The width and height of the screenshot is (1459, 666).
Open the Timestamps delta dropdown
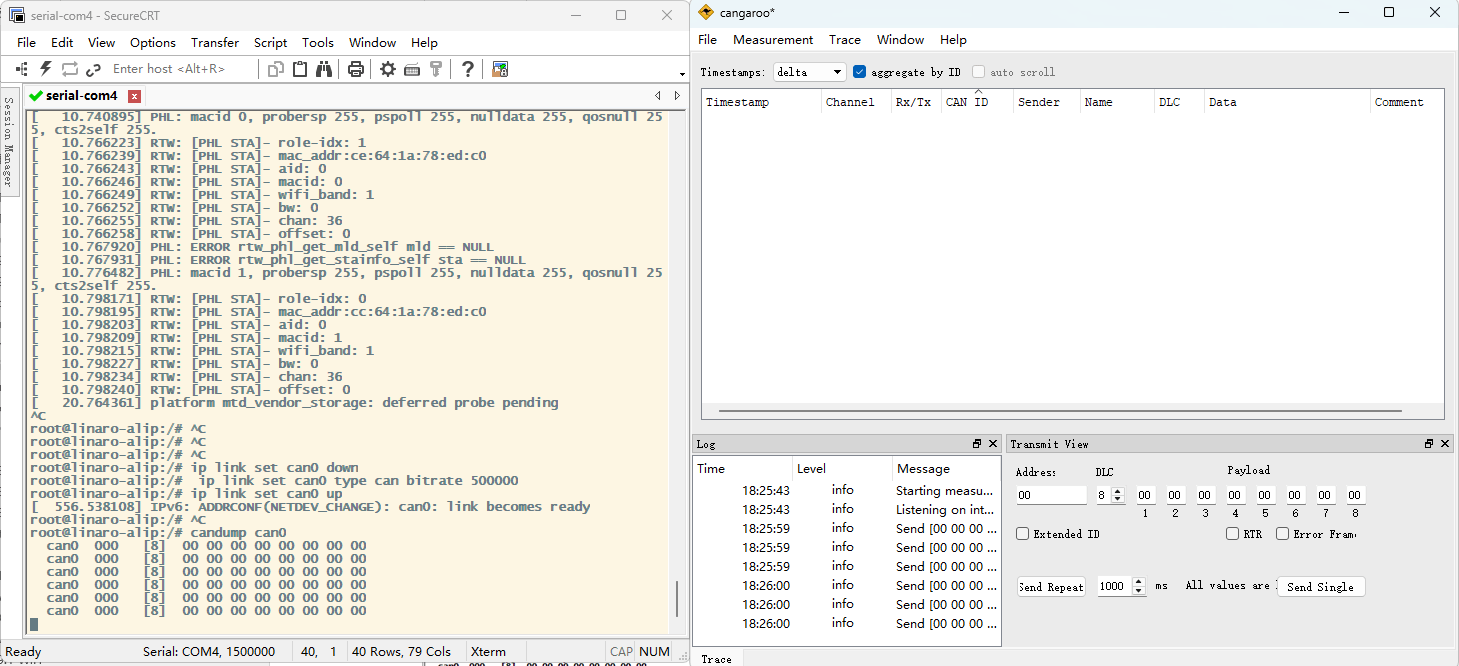click(x=810, y=72)
